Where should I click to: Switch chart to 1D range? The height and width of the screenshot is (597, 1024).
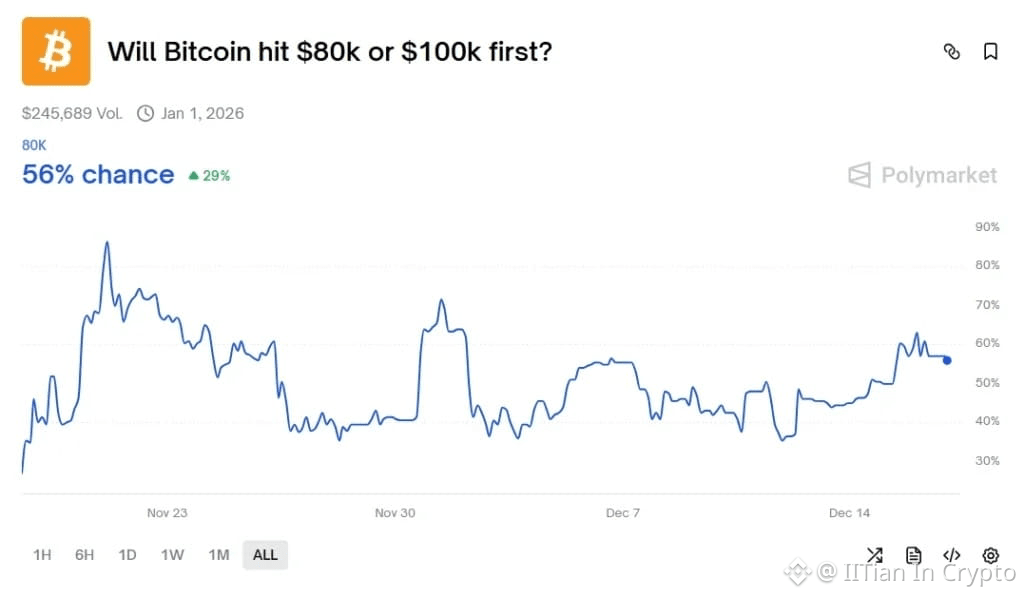tap(127, 554)
